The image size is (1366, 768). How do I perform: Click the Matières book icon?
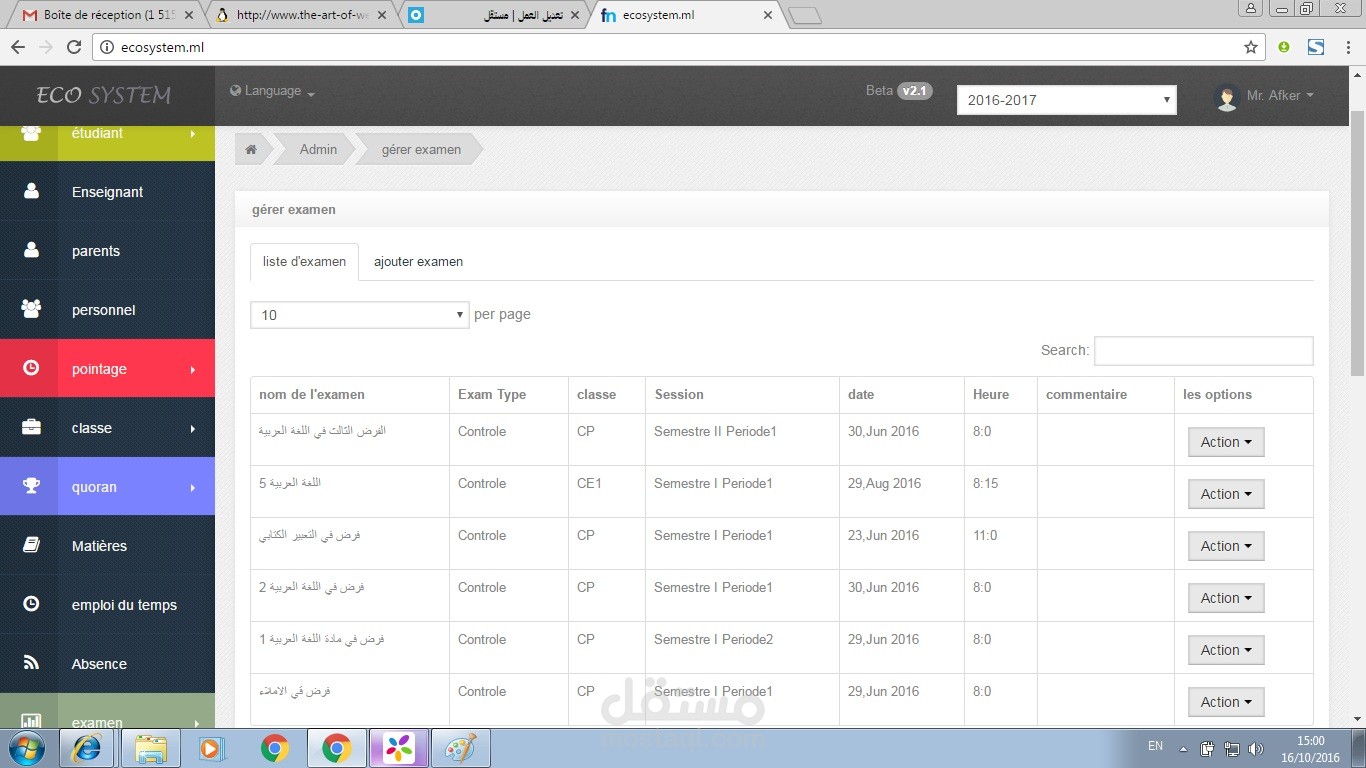pyautogui.click(x=31, y=545)
